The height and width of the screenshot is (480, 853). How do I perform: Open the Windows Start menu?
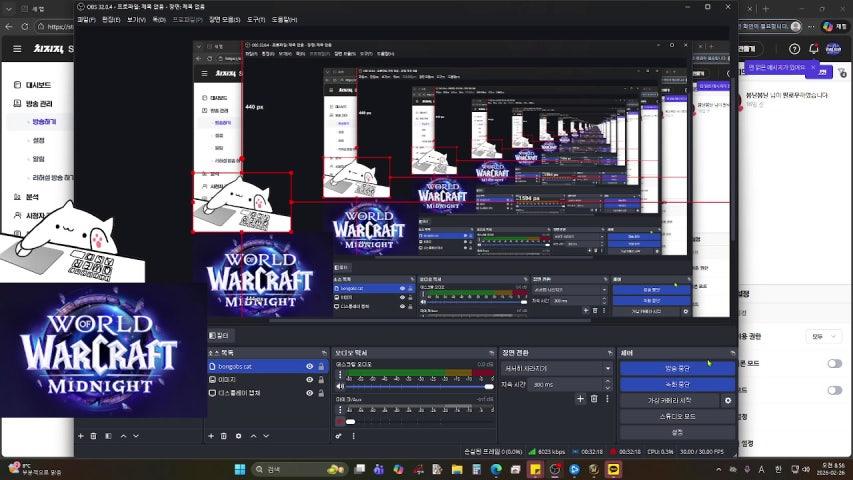pyautogui.click(x=239, y=469)
